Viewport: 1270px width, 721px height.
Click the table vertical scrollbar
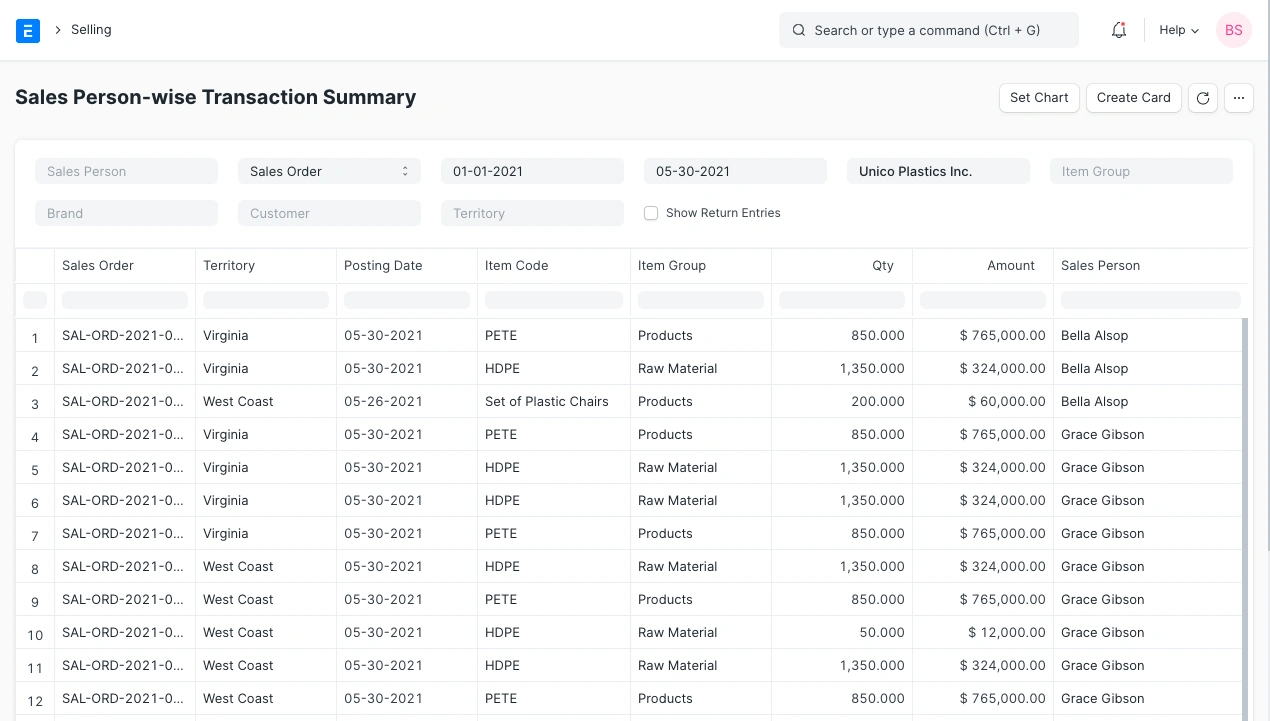[1245, 500]
